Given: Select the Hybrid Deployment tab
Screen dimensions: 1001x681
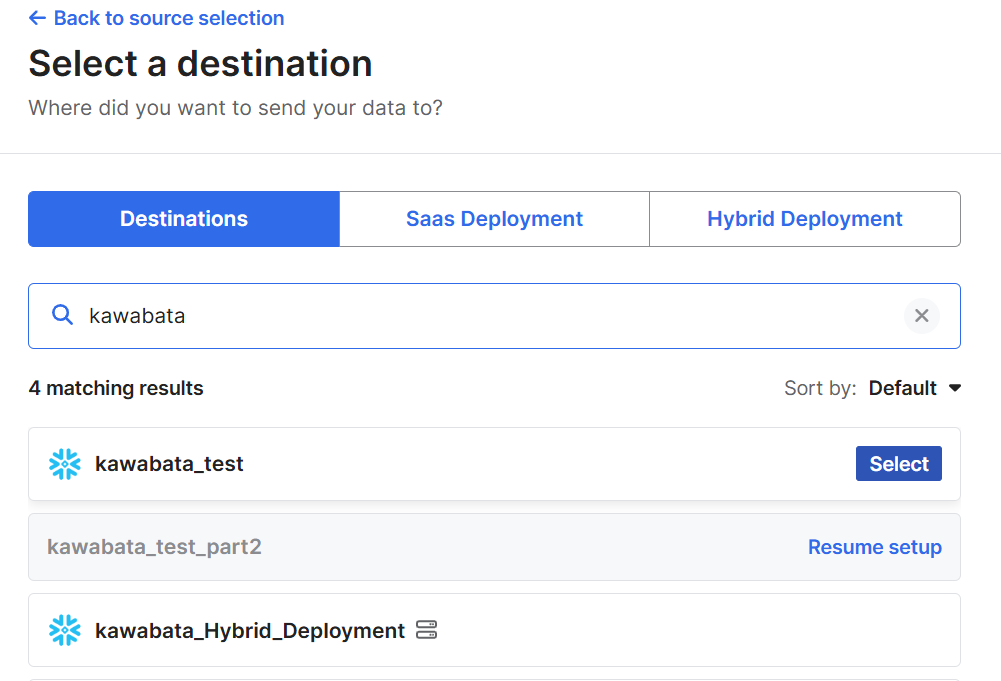Looking at the screenshot, I should [x=804, y=219].
